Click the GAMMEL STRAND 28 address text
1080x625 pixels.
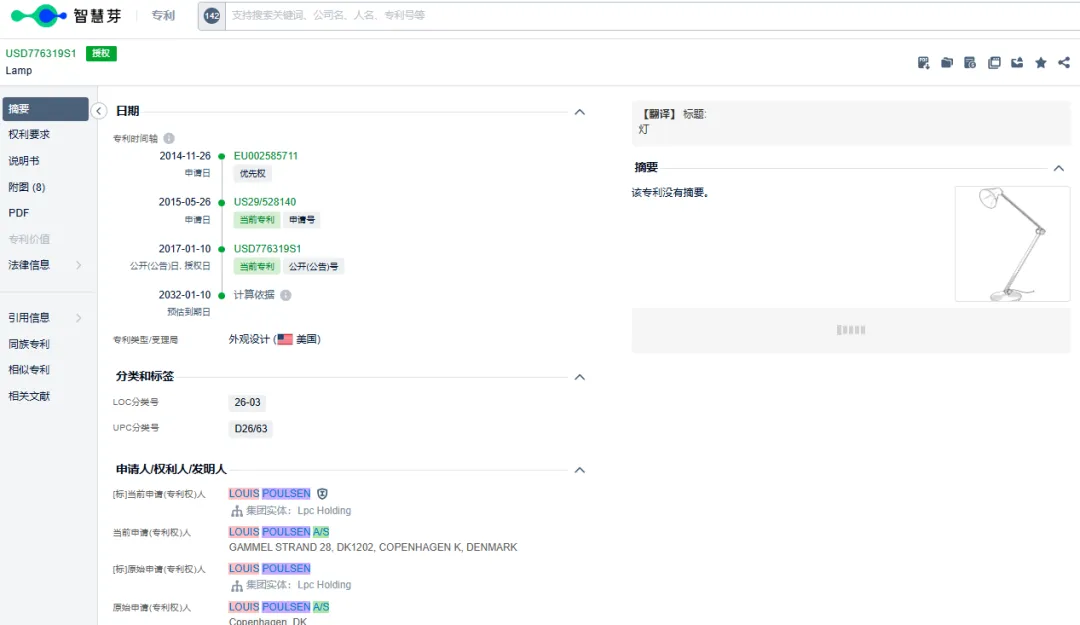[373, 547]
